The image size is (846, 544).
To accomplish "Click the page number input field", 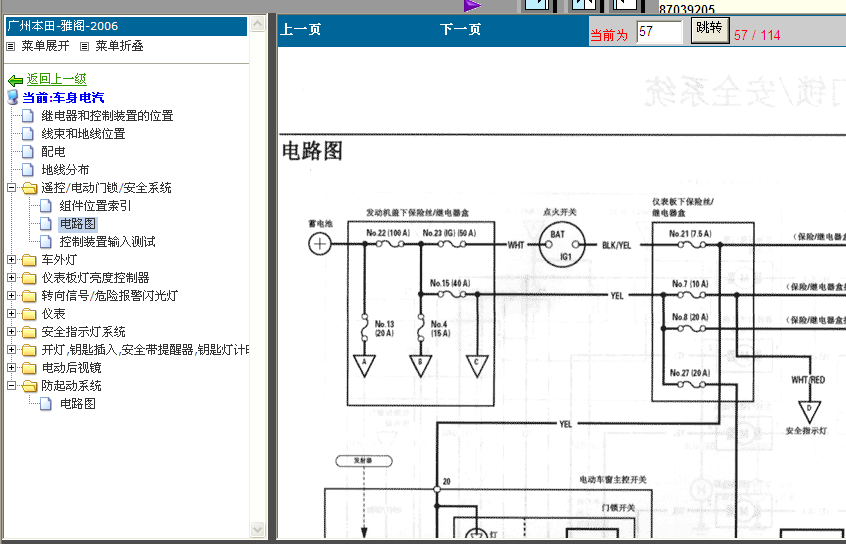I will pyautogui.click(x=659, y=31).
